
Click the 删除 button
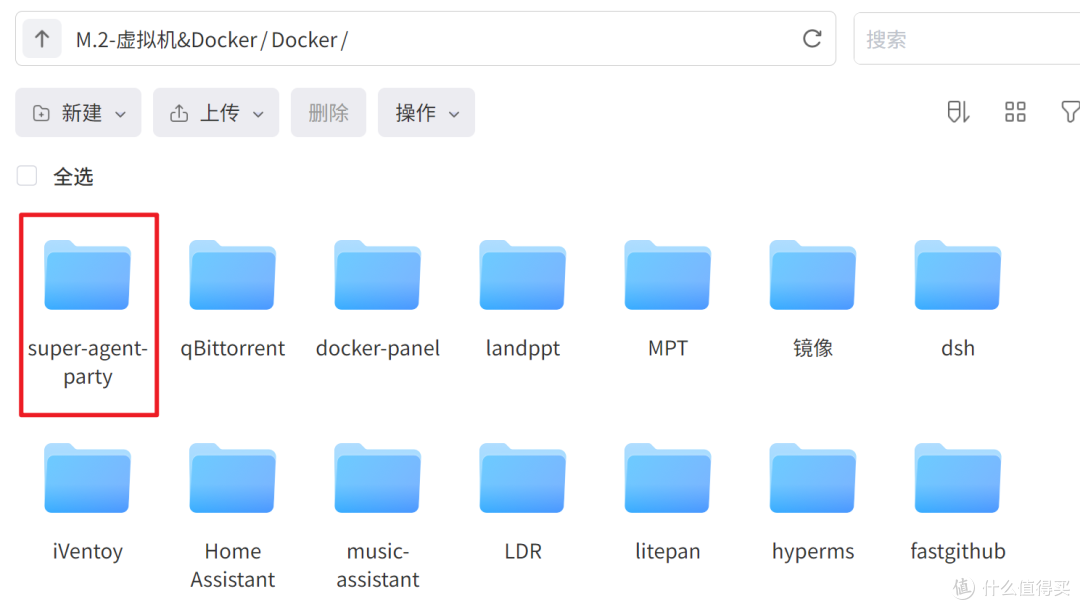pos(329,112)
